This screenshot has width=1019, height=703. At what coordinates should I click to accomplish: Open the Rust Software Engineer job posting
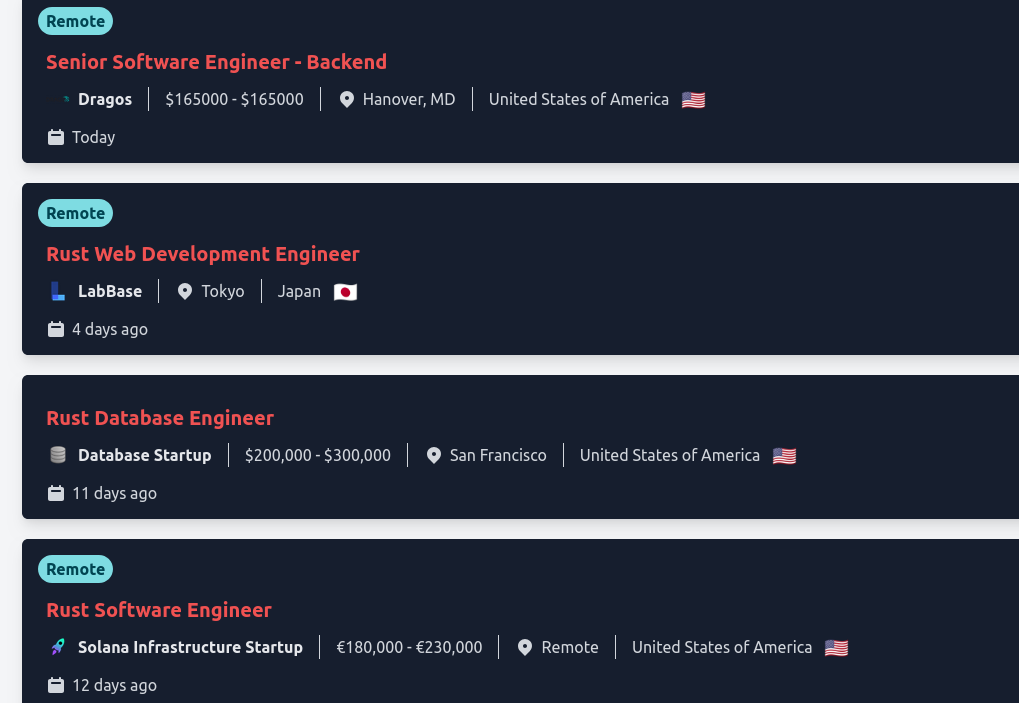(159, 610)
